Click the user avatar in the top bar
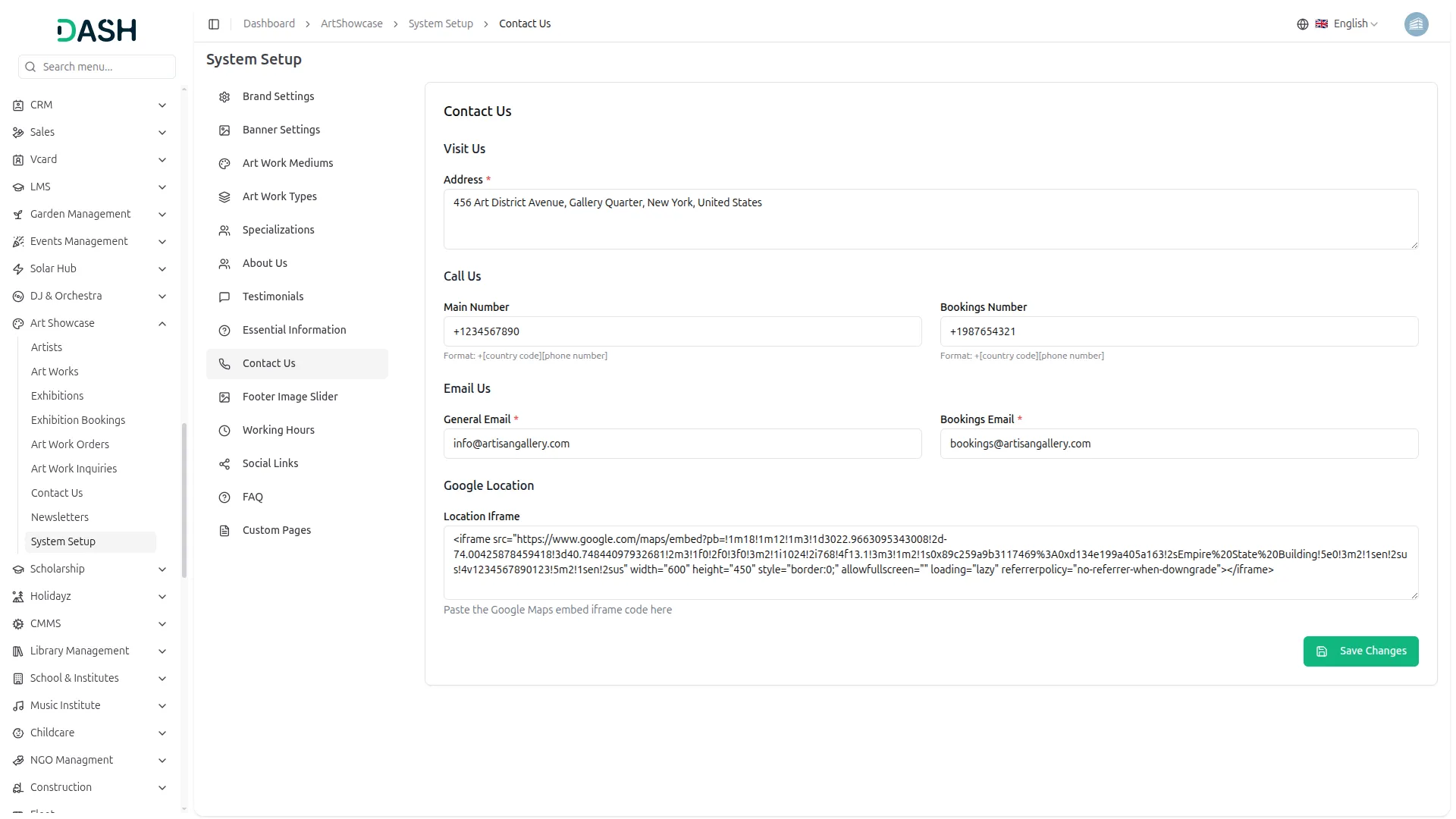The width and height of the screenshot is (1456, 819). point(1416,24)
